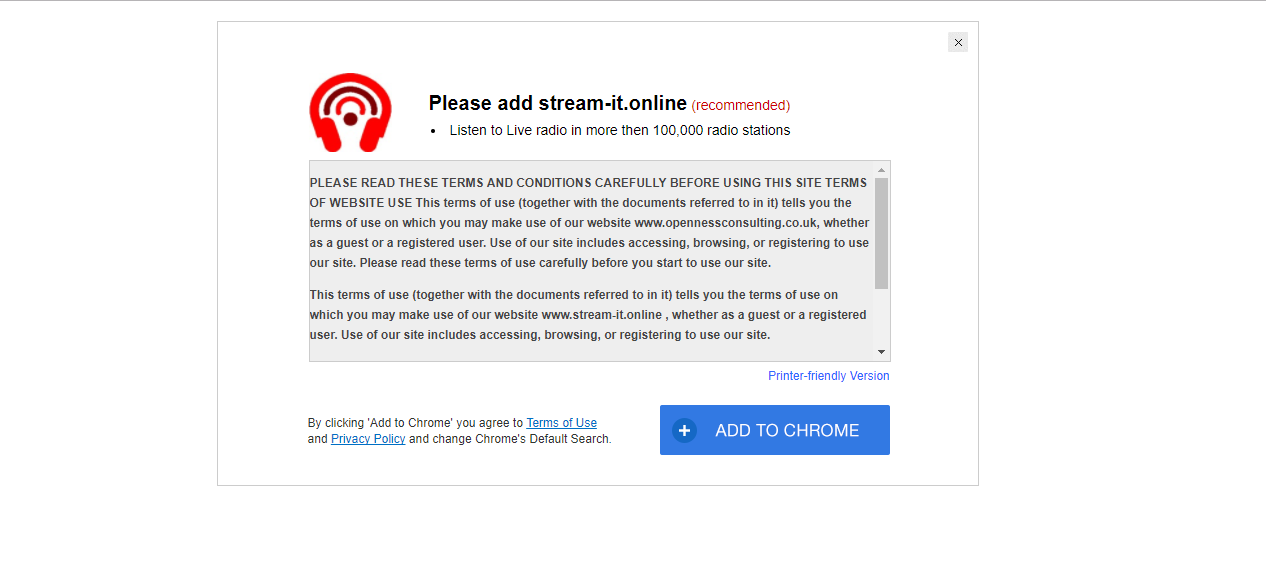Click www.stream-it.online in the terms text
Image resolution: width=1266 pixels, height=576 pixels.
click(602, 314)
